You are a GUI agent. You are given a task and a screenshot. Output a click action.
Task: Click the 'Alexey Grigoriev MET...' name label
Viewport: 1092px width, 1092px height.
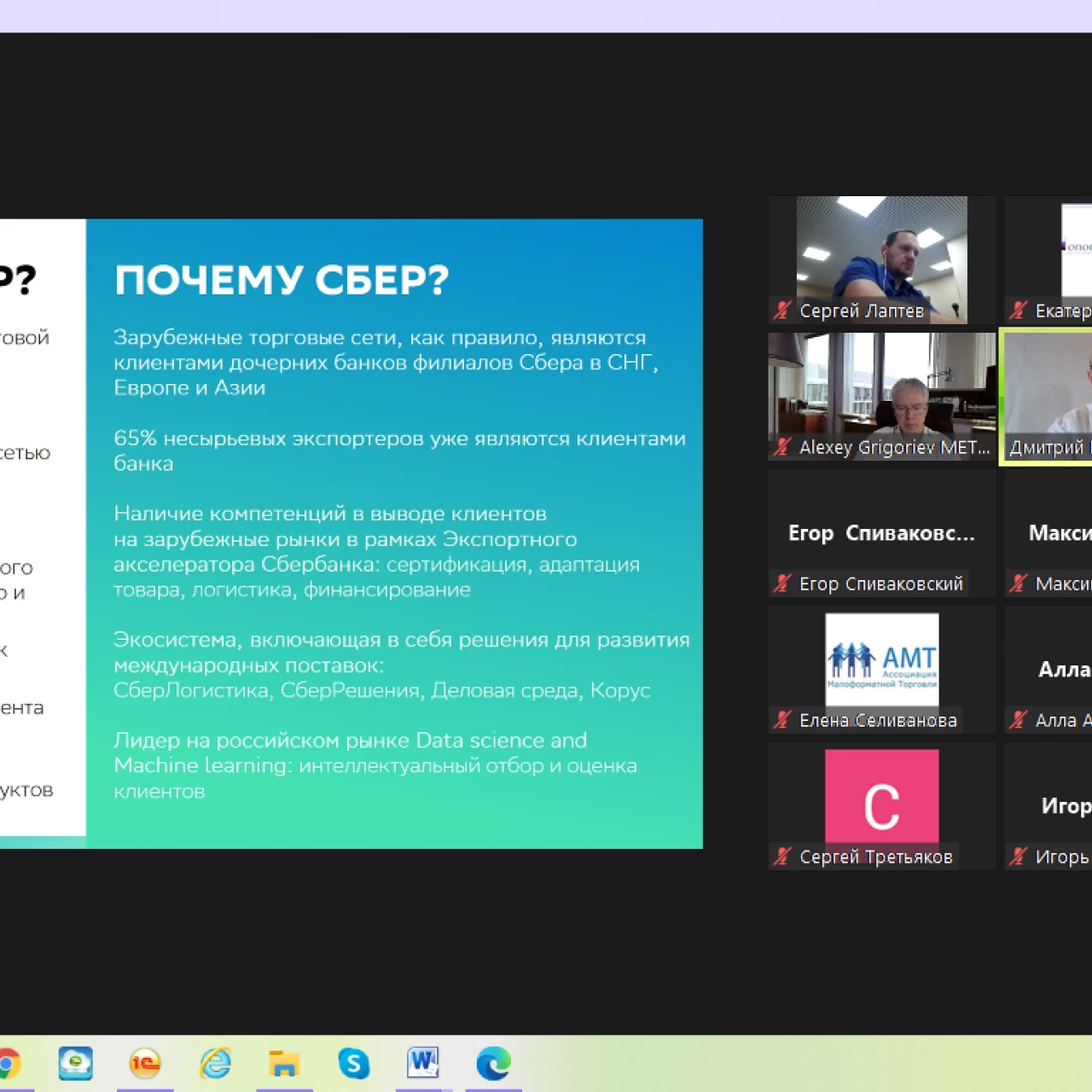[894, 447]
